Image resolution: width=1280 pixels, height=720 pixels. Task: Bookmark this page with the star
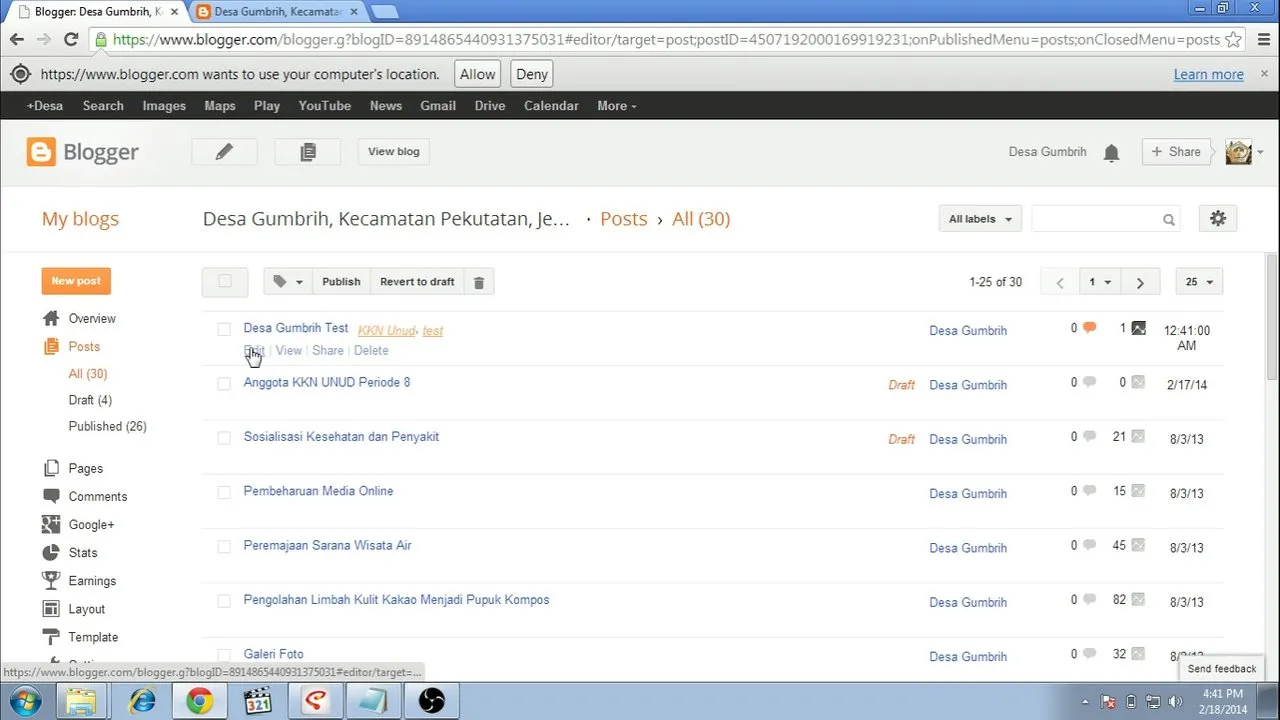point(1234,40)
